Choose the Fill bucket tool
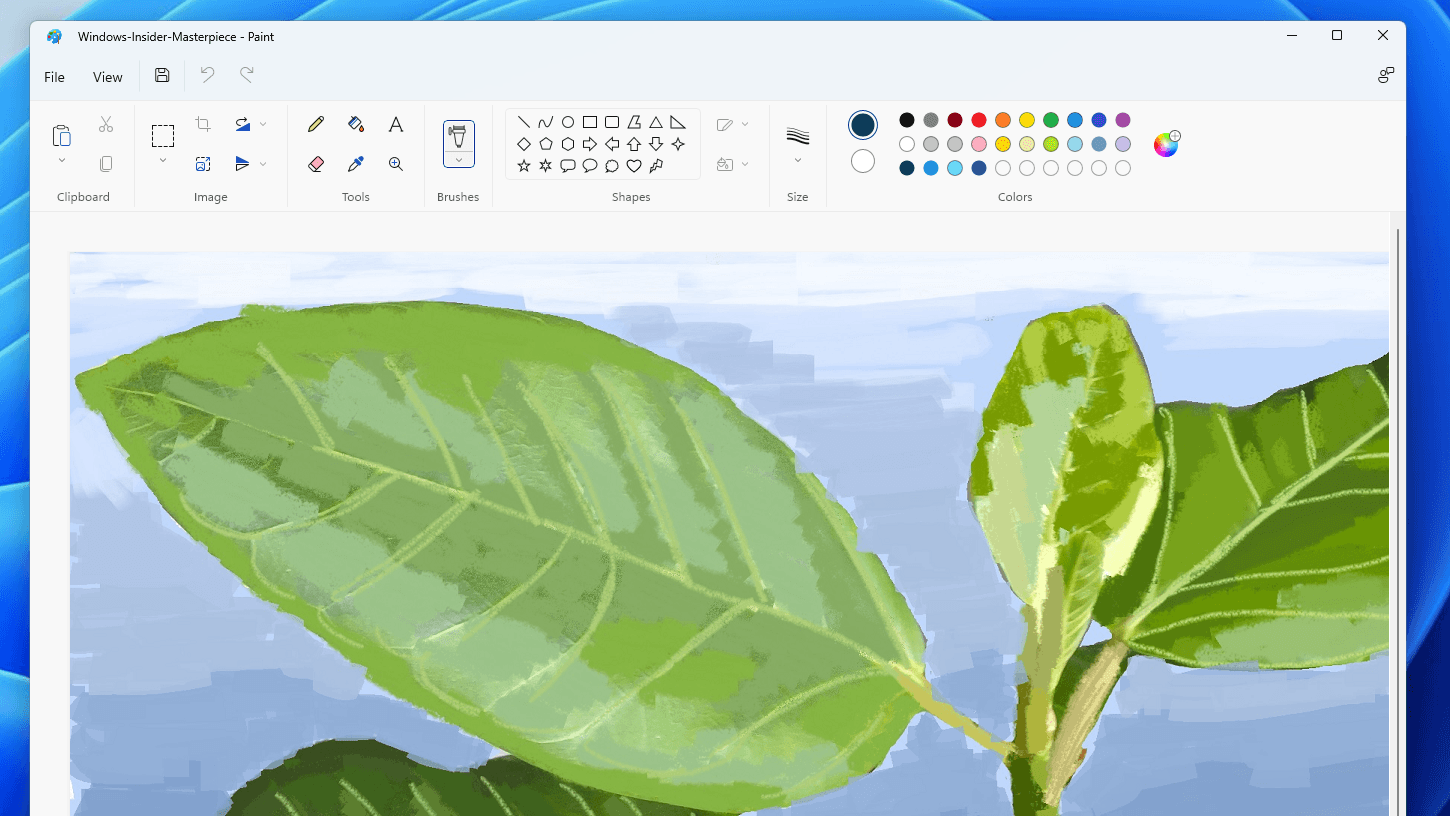The image size is (1450, 816). [356, 124]
